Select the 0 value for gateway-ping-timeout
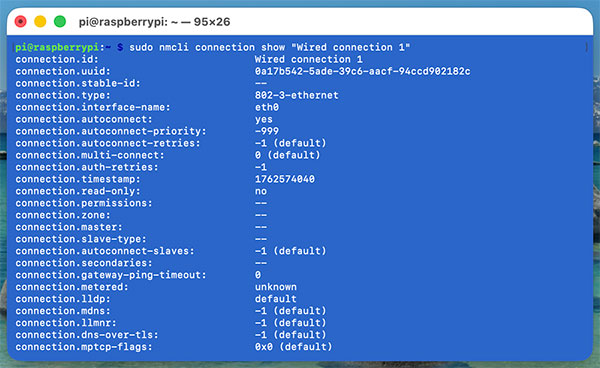Viewport: 600px width, 368px height. pyautogui.click(x=258, y=275)
